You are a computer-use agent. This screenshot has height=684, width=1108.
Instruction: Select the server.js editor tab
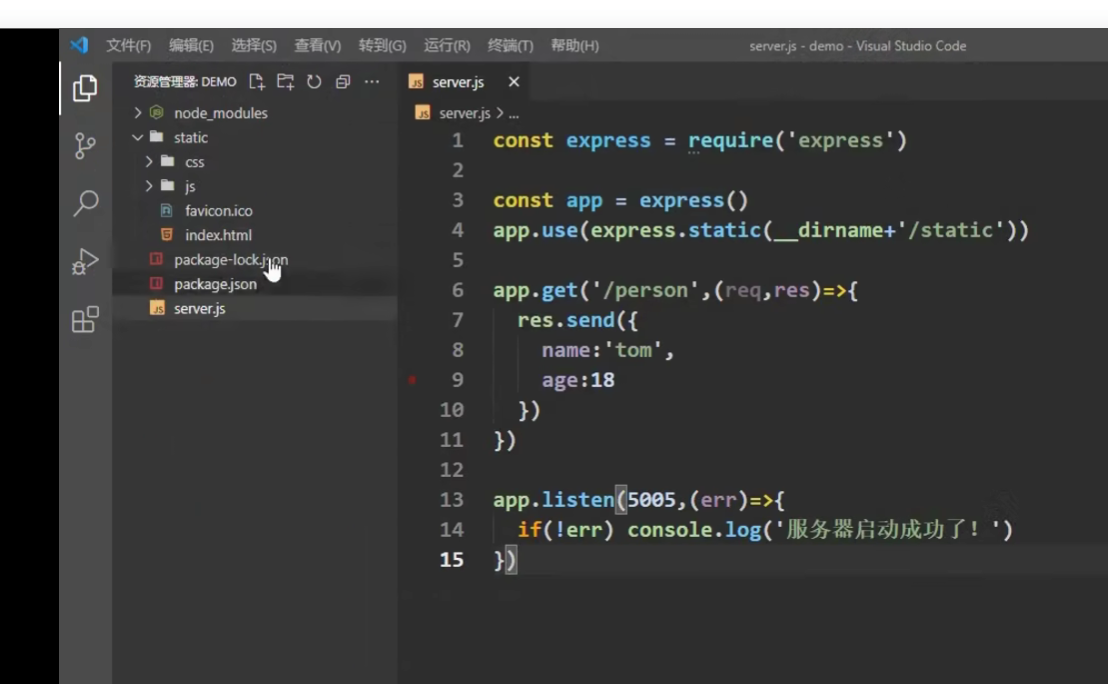point(465,82)
